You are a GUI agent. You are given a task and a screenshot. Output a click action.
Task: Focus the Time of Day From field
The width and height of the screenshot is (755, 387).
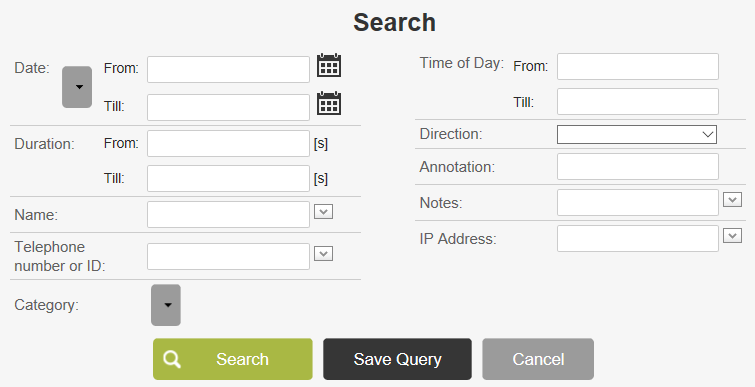[638, 66]
